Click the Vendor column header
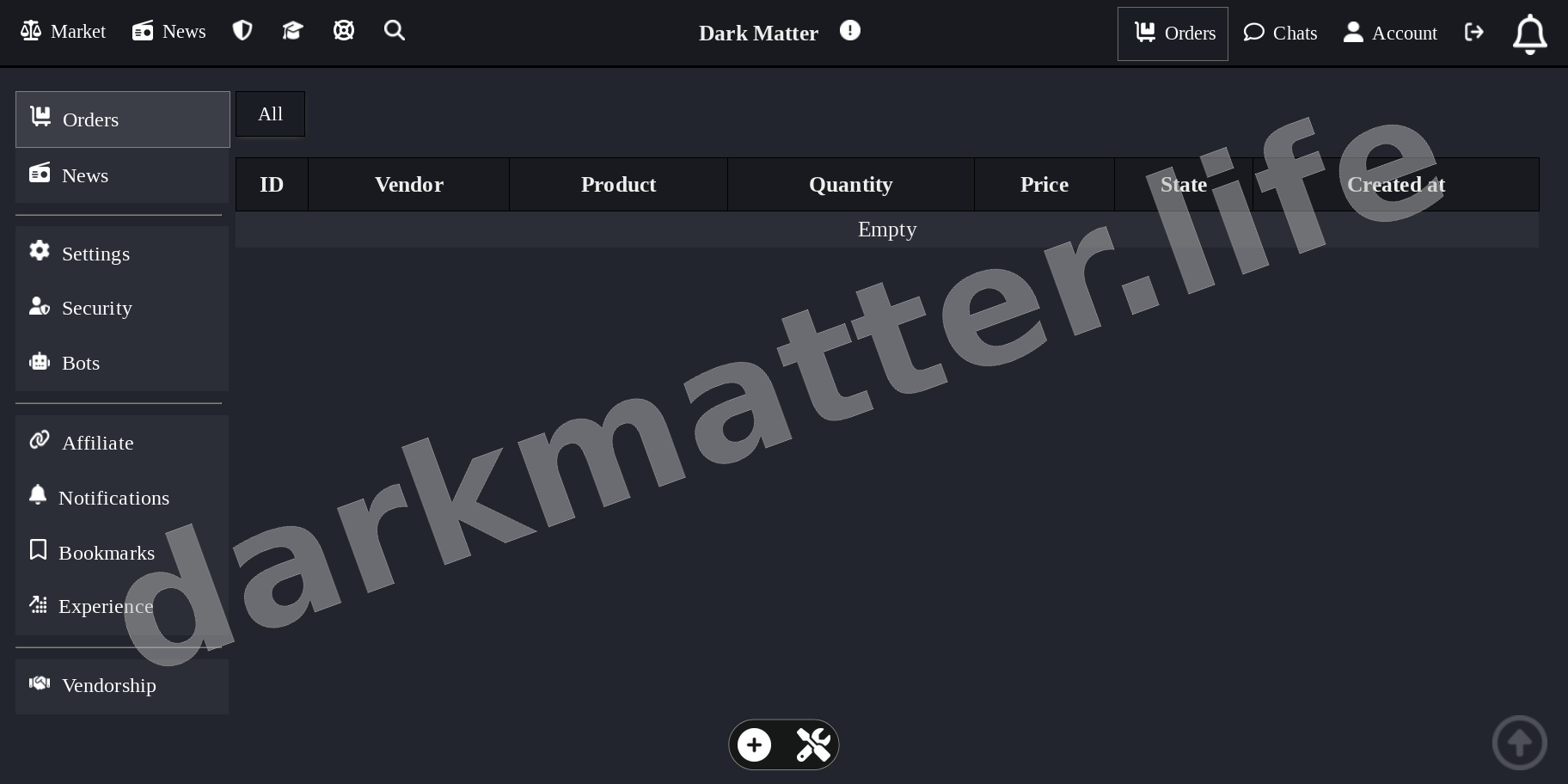 click(409, 185)
